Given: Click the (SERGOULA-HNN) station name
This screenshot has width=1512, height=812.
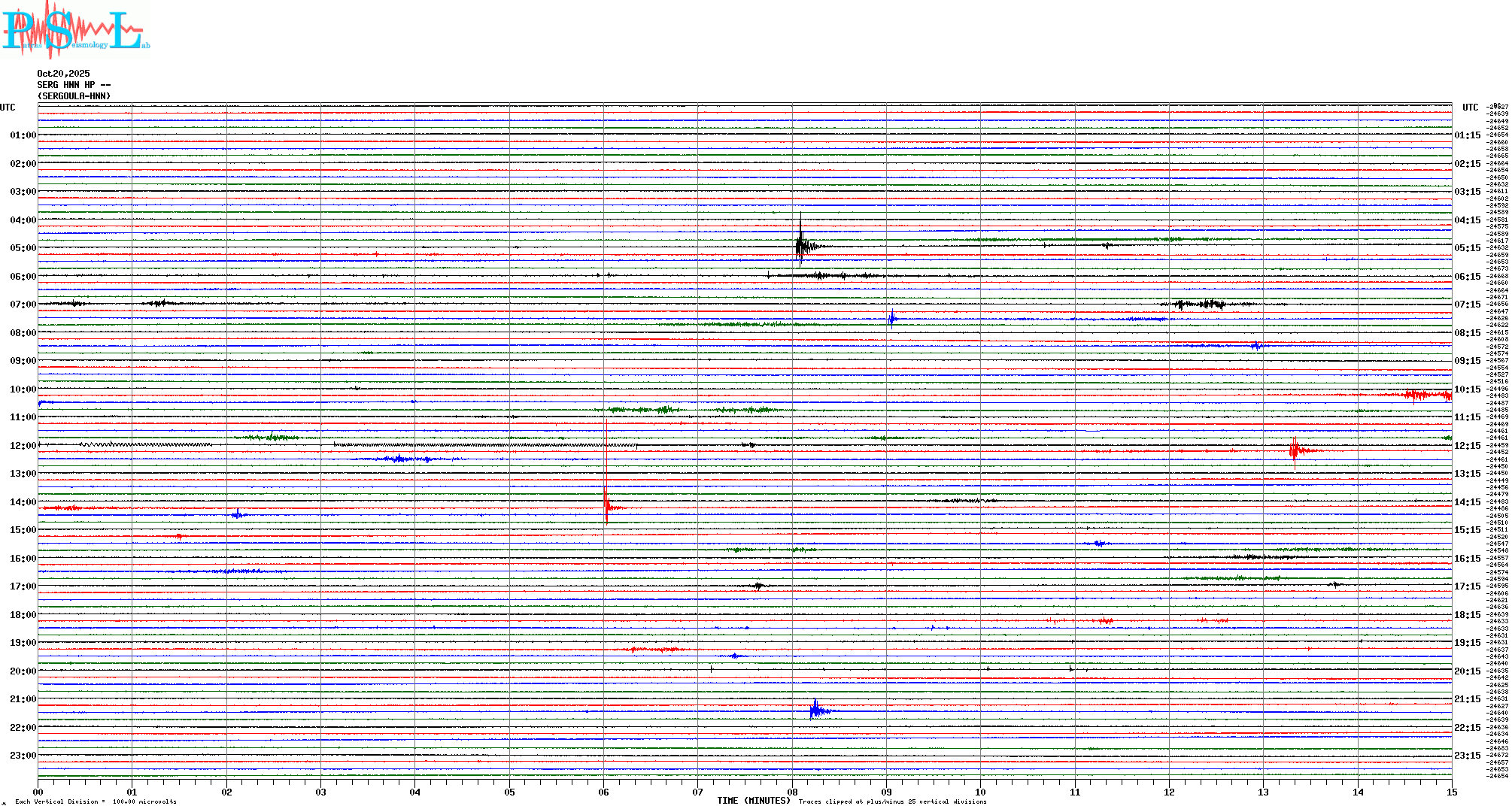Looking at the screenshot, I should [x=74, y=96].
